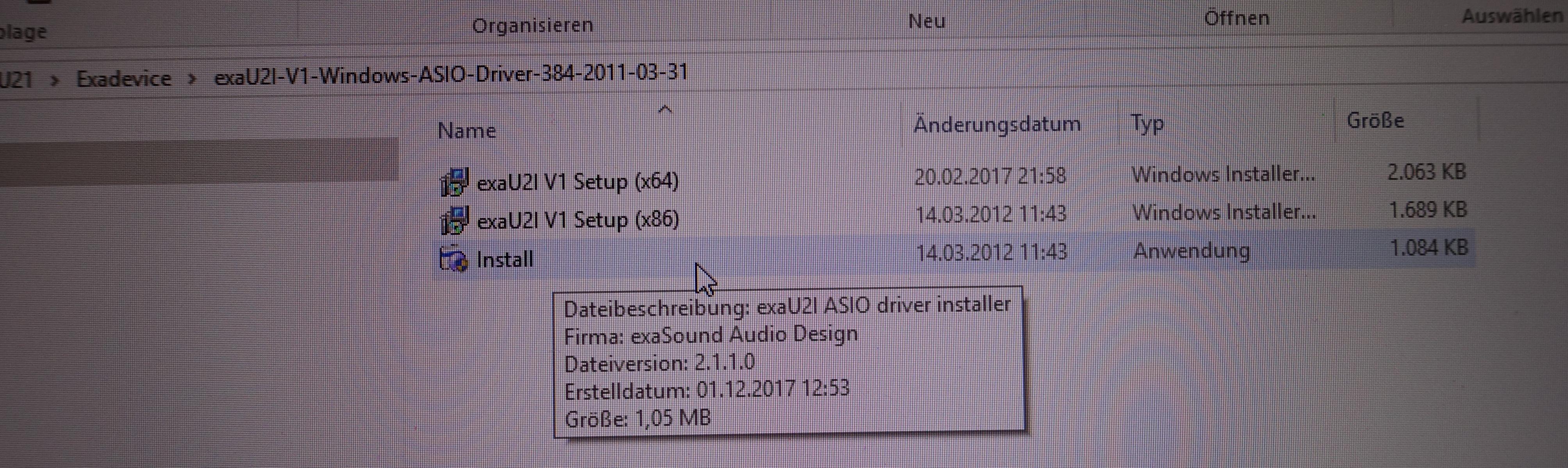The height and width of the screenshot is (468, 1568).
Task: Open the Öffnen ribbon group
Action: (x=1236, y=18)
